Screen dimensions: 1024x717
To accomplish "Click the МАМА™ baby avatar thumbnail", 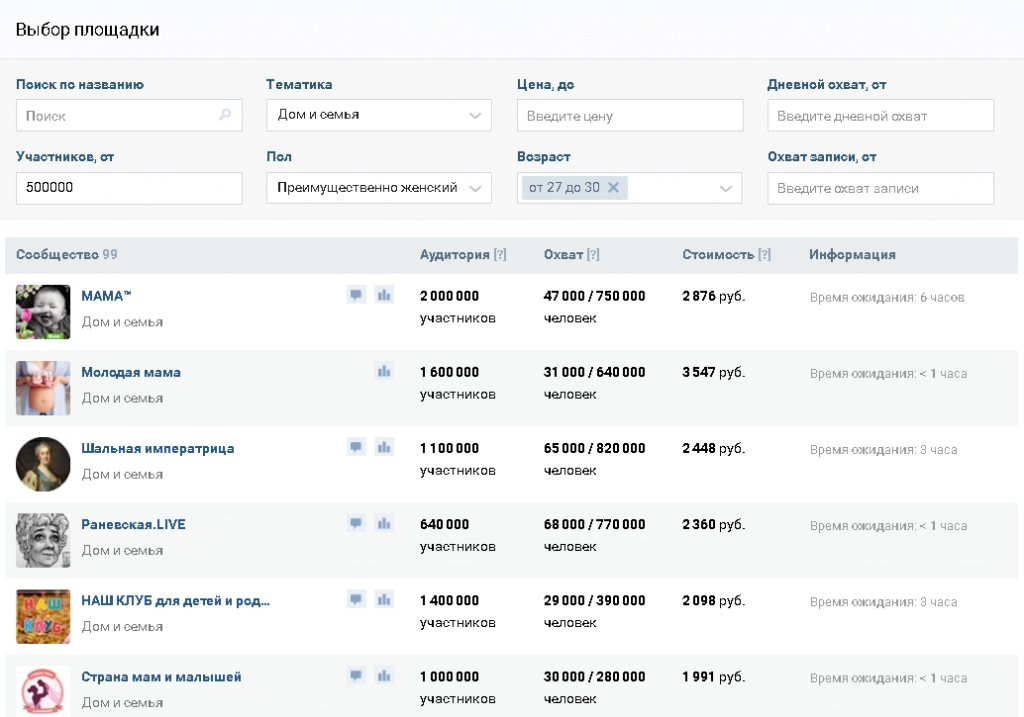I will (43, 311).
